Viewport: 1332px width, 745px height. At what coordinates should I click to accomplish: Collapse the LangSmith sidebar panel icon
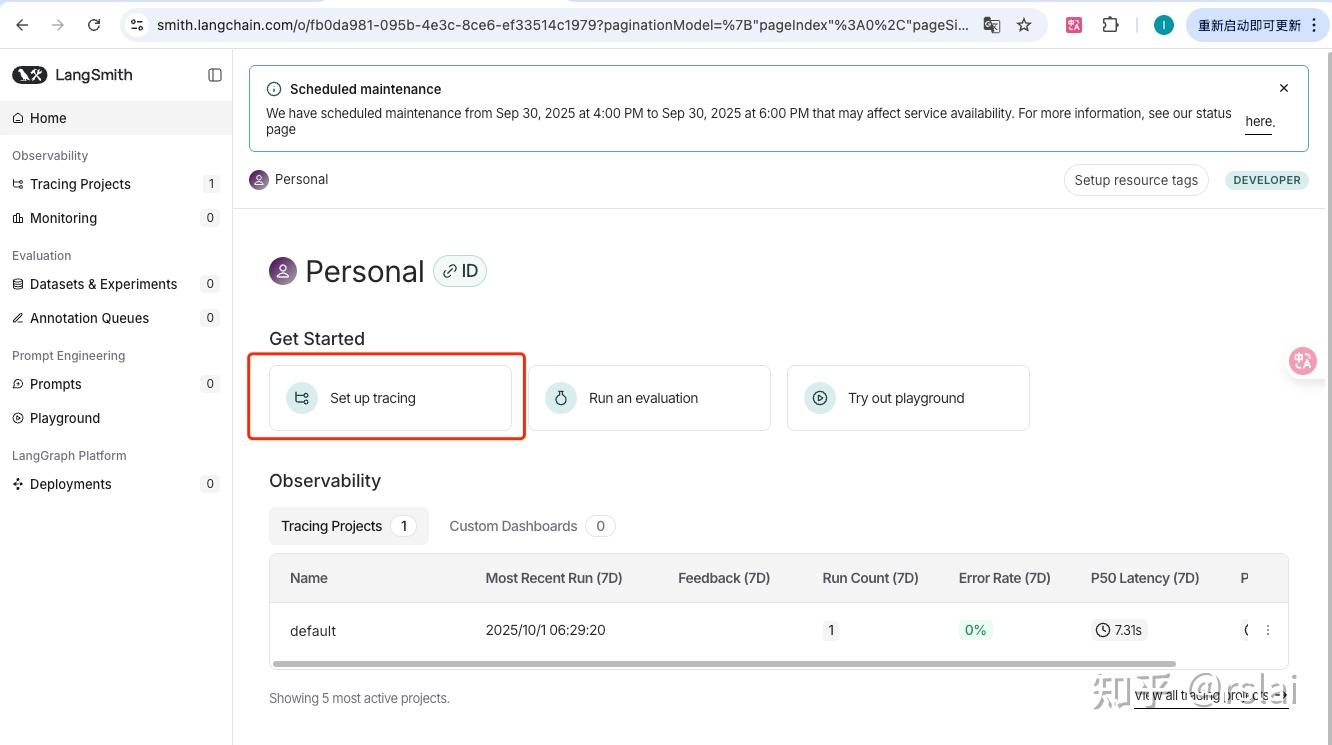click(x=215, y=75)
